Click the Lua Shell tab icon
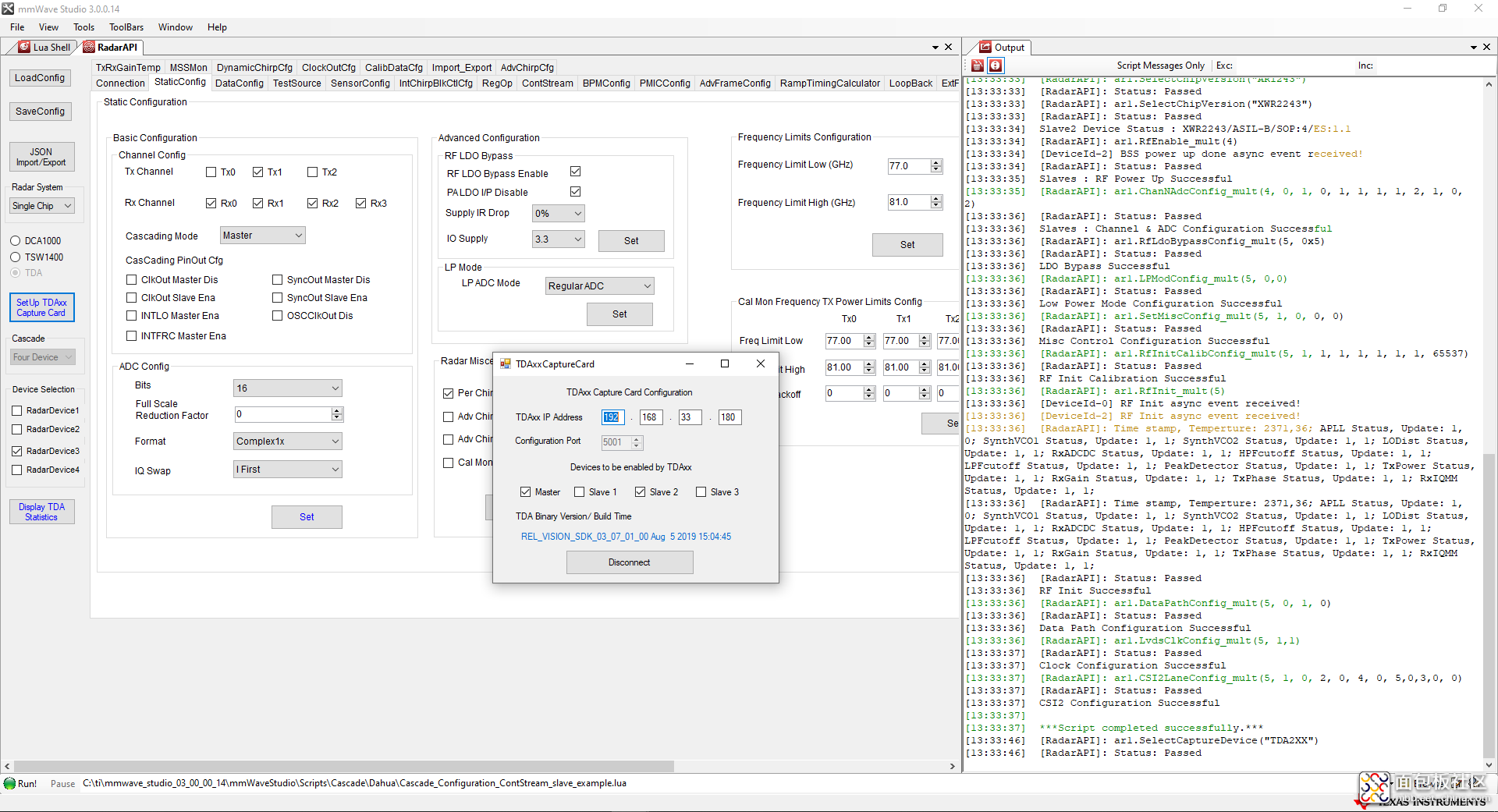1498x812 pixels. (x=24, y=48)
